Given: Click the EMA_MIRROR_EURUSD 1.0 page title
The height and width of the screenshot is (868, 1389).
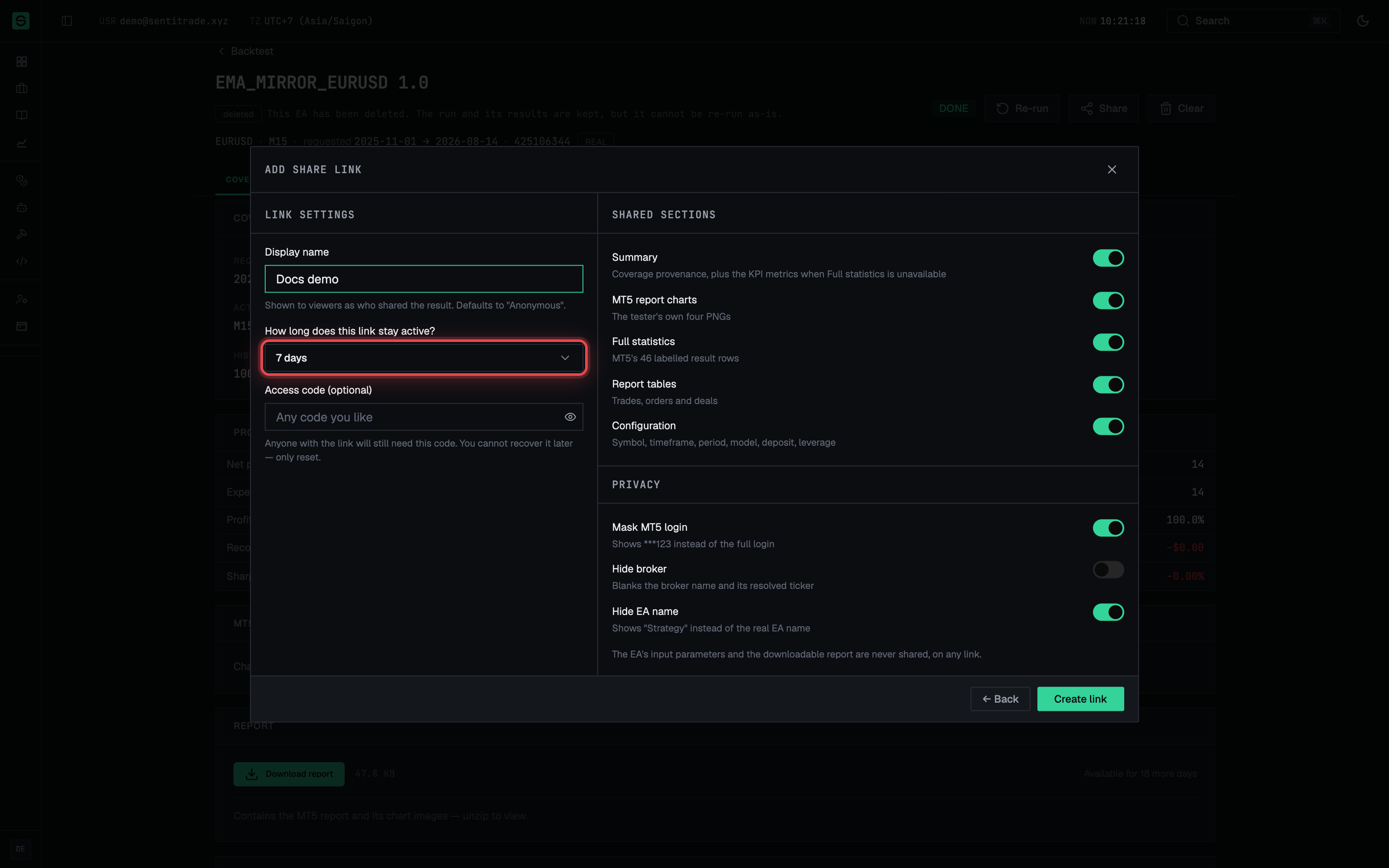Looking at the screenshot, I should (322, 82).
